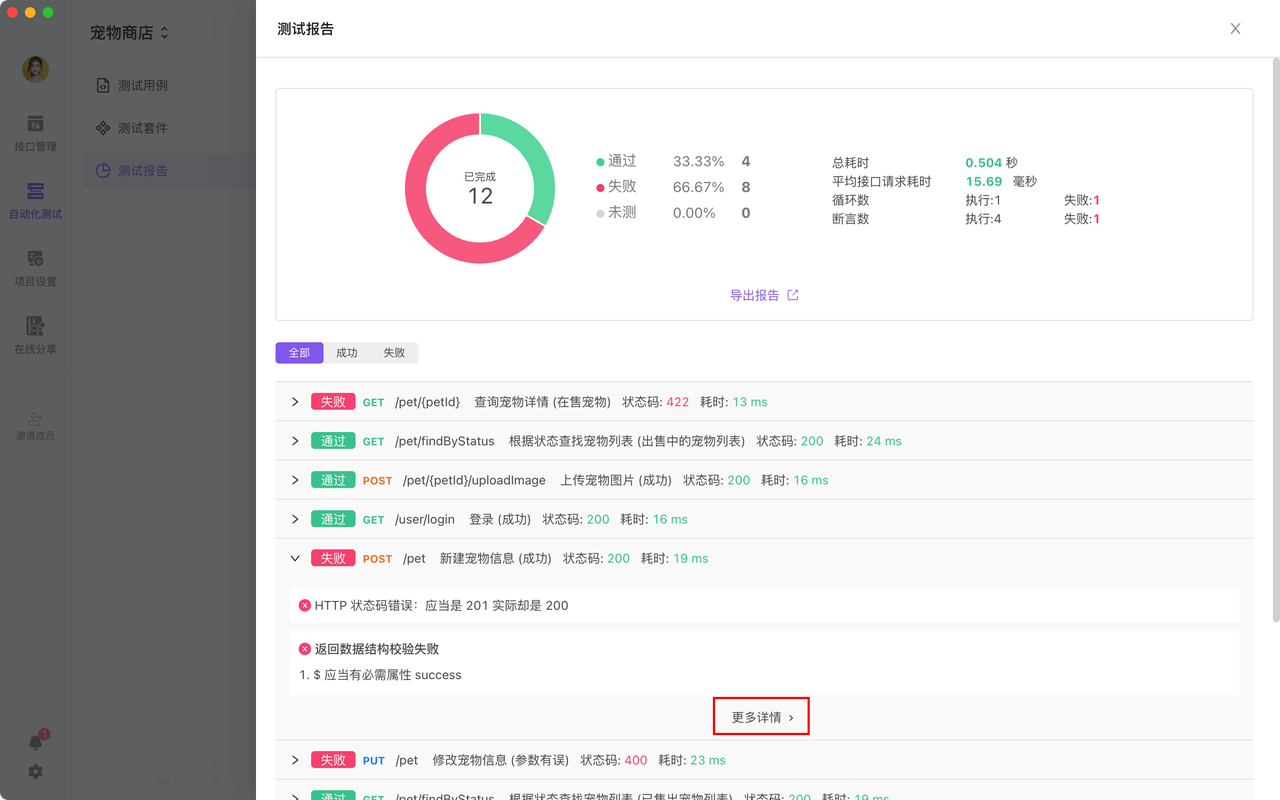Image resolution: width=1280 pixels, height=800 pixels.
Task: Click the 导出报告 export link
Action: 765,294
